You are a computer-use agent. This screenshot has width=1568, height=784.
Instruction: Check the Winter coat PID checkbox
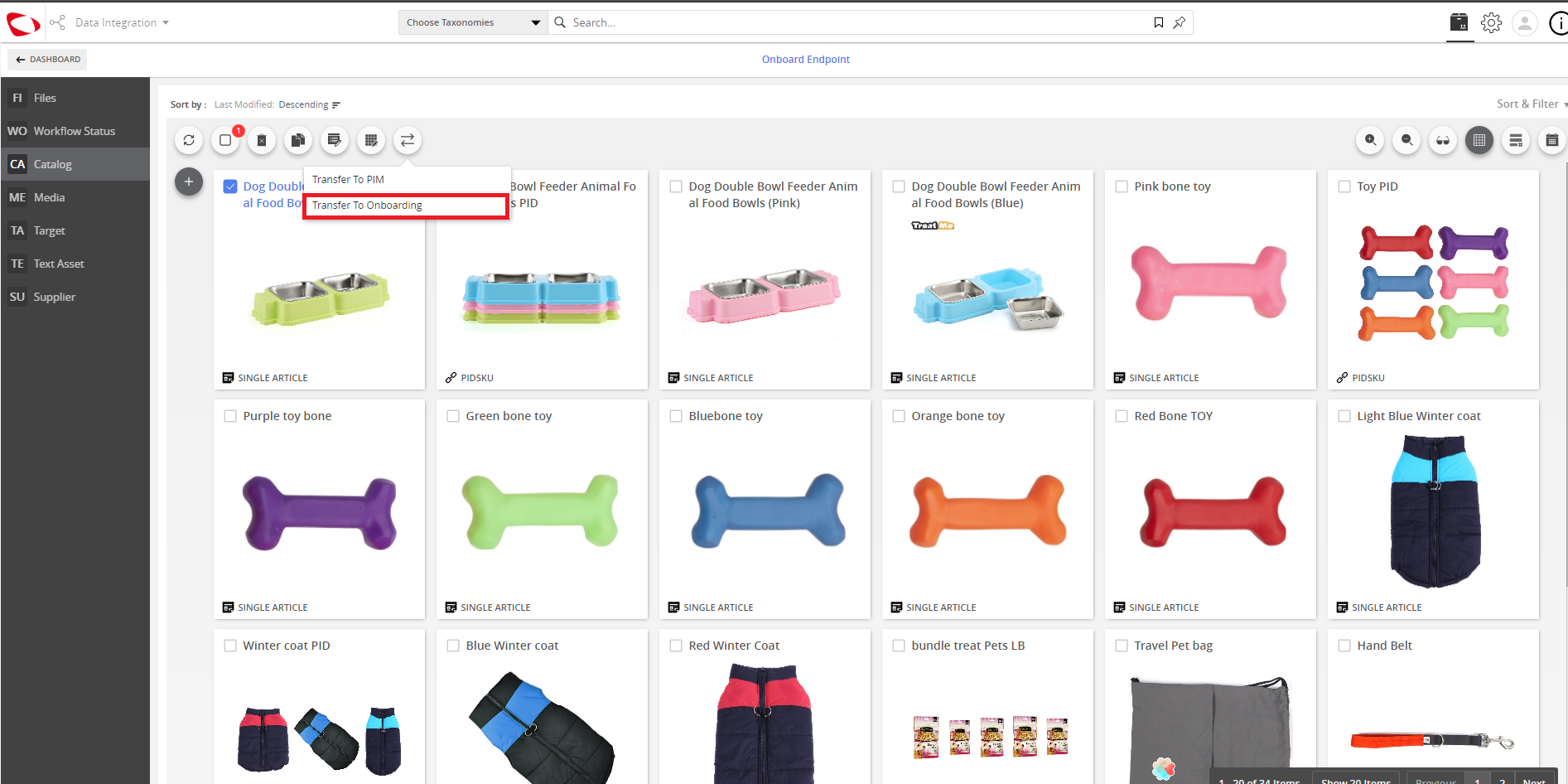click(230, 646)
